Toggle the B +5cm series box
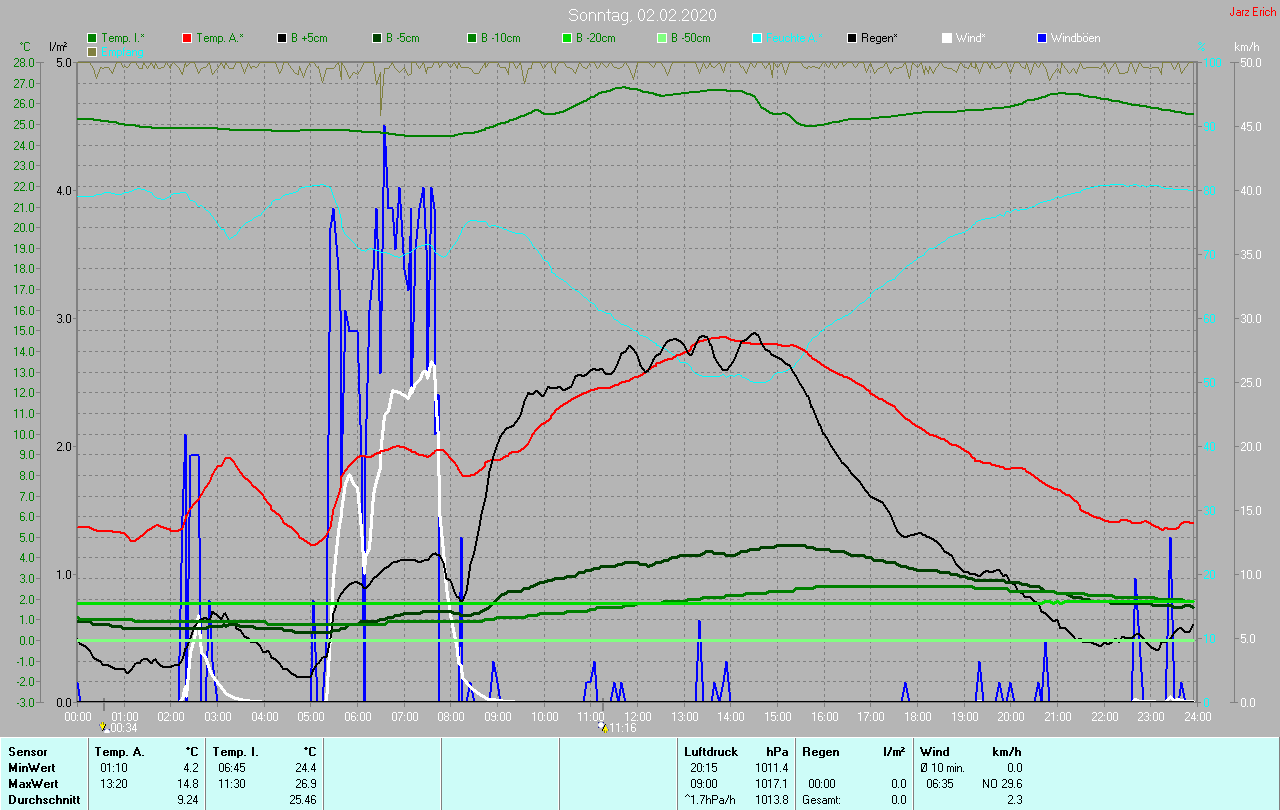 283,38
